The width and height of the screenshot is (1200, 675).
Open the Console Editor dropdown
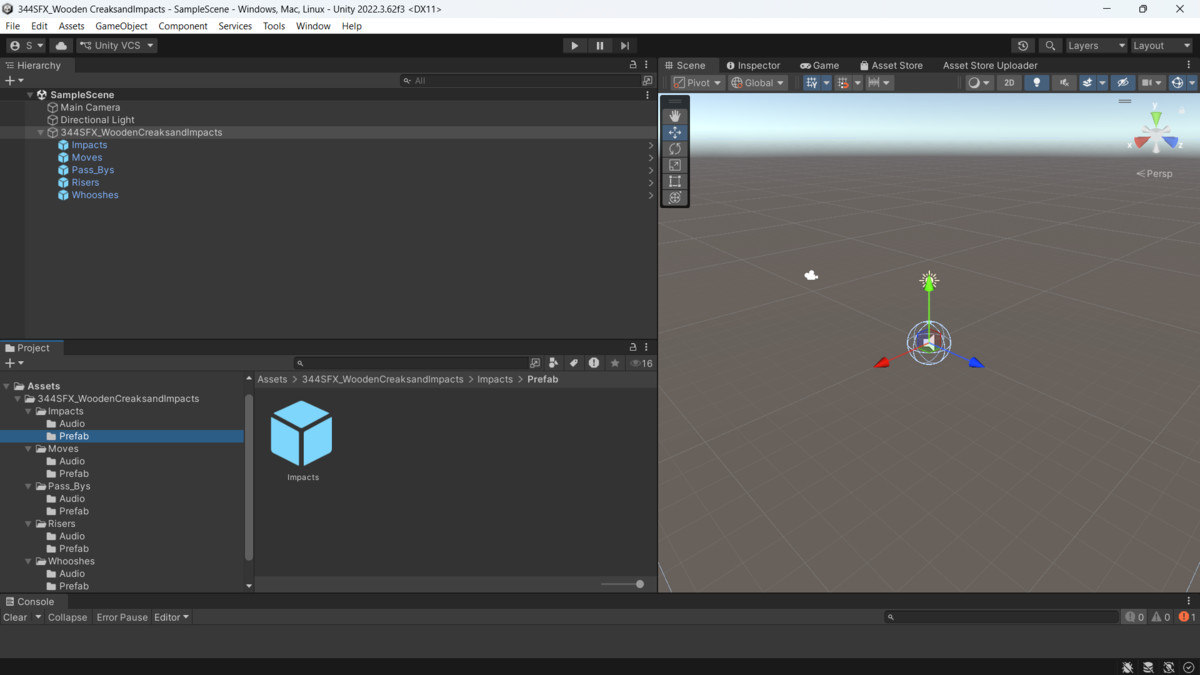pyautogui.click(x=171, y=617)
